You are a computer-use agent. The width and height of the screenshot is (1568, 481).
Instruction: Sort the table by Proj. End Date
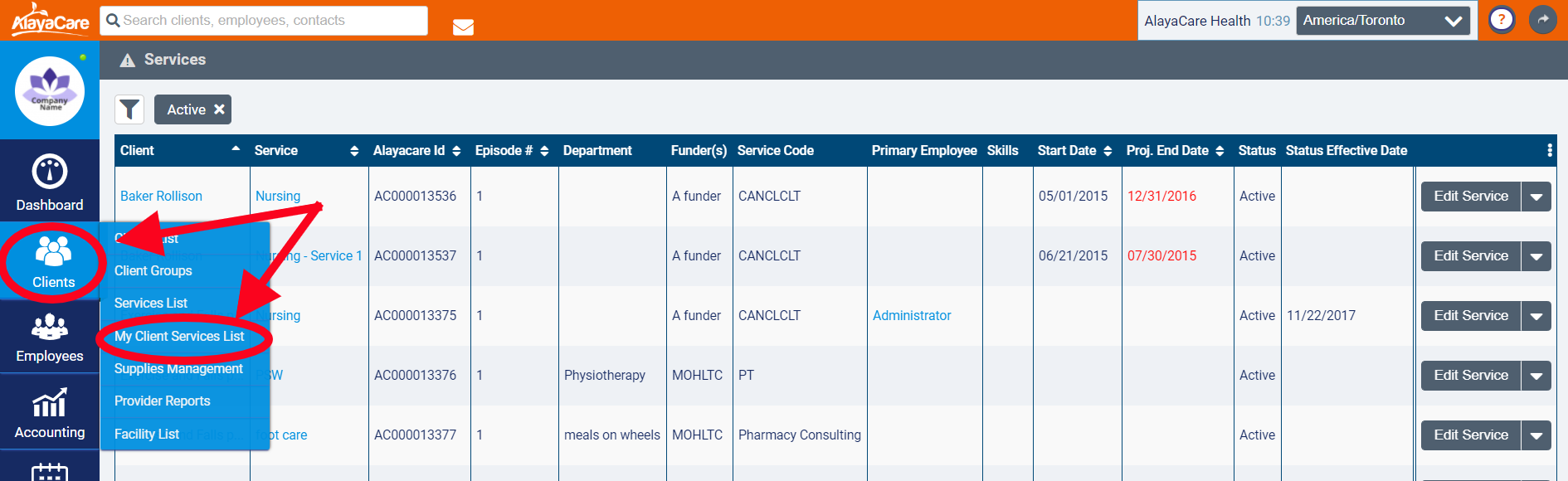pos(1174,150)
